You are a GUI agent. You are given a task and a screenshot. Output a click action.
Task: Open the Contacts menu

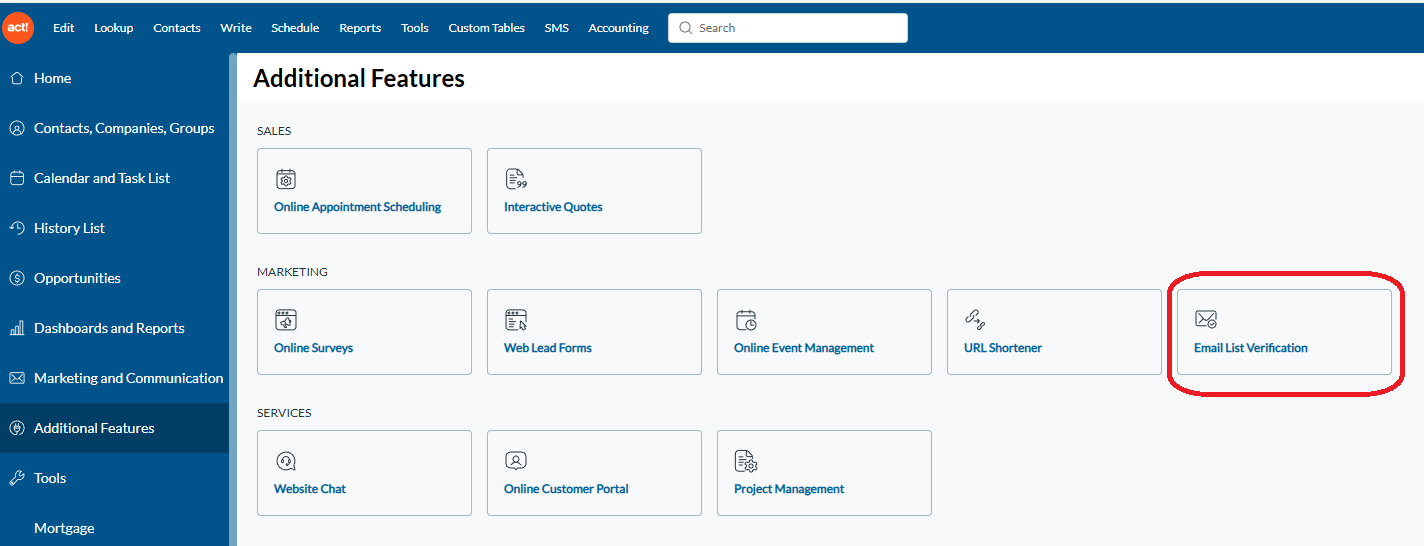point(177,28)
